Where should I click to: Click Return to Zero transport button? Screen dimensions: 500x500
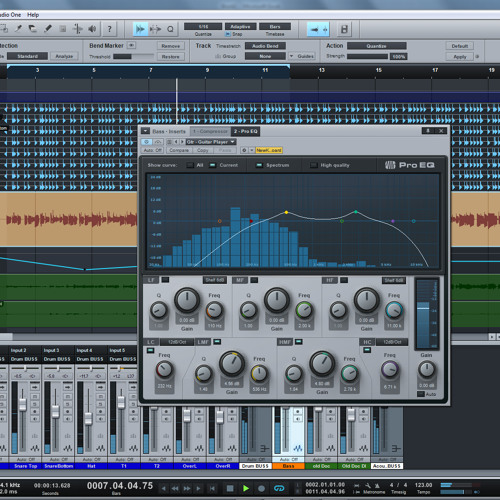tap(212, 489)
